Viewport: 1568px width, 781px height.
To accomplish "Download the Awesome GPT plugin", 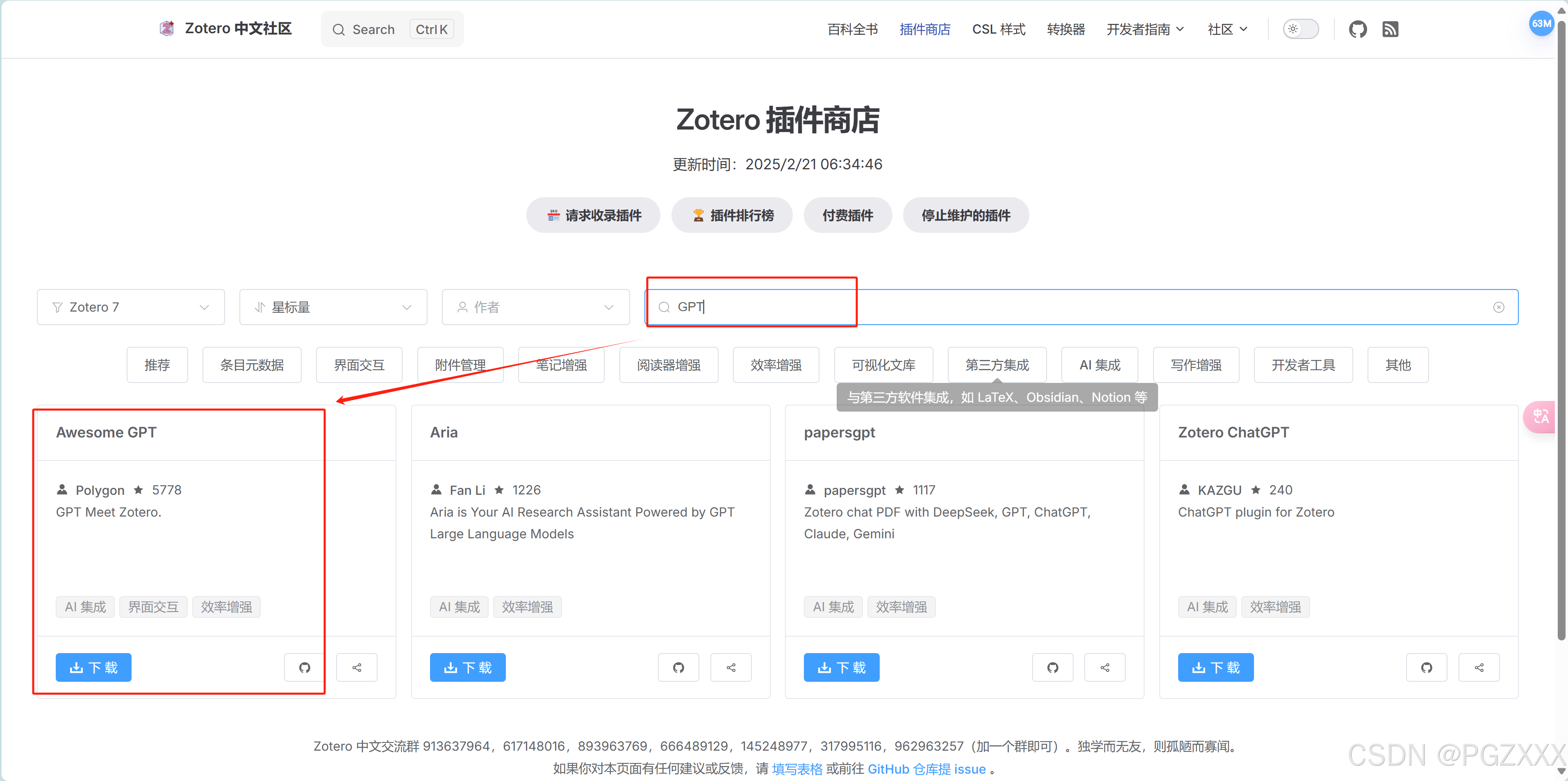I will click(x=93, y=668).
